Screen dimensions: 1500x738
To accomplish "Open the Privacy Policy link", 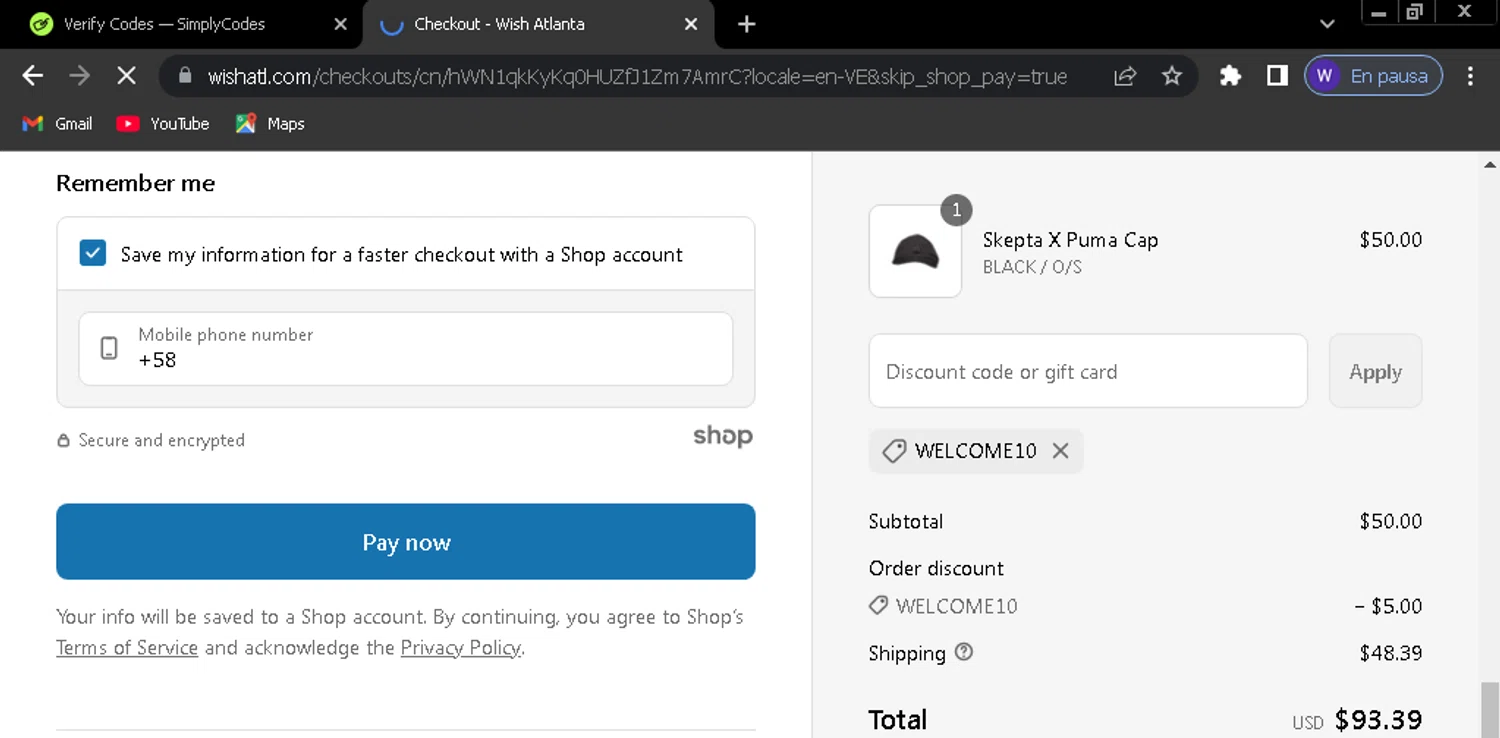I will (x=460, y=648).
